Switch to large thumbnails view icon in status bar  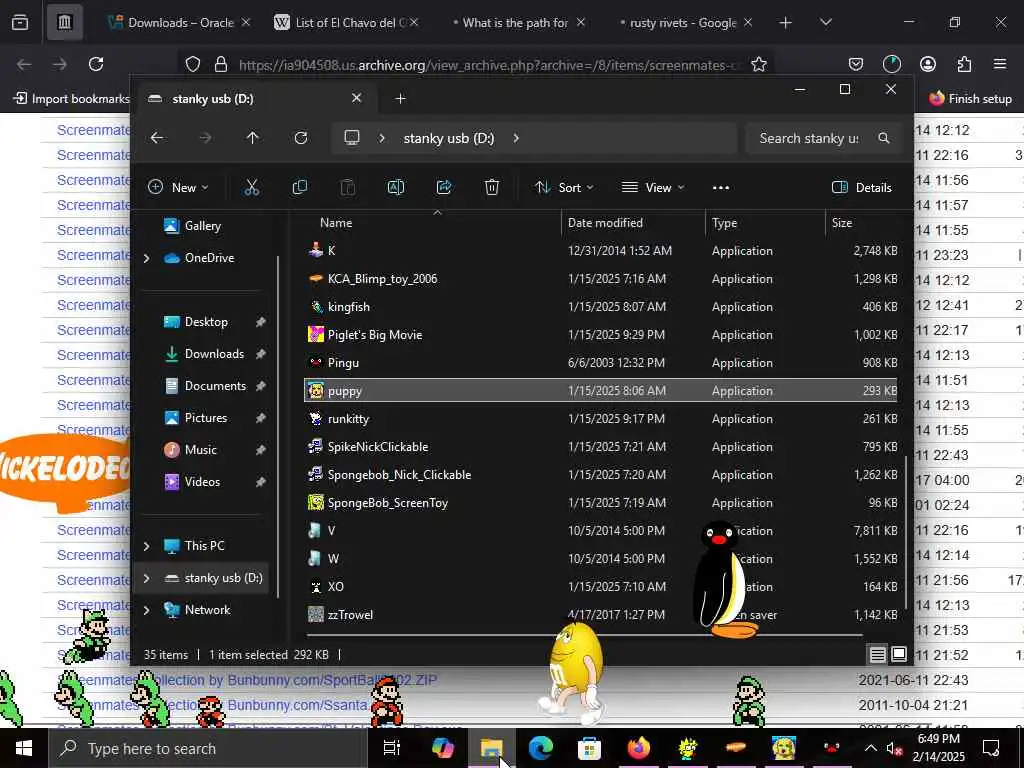tap(899, 654)
